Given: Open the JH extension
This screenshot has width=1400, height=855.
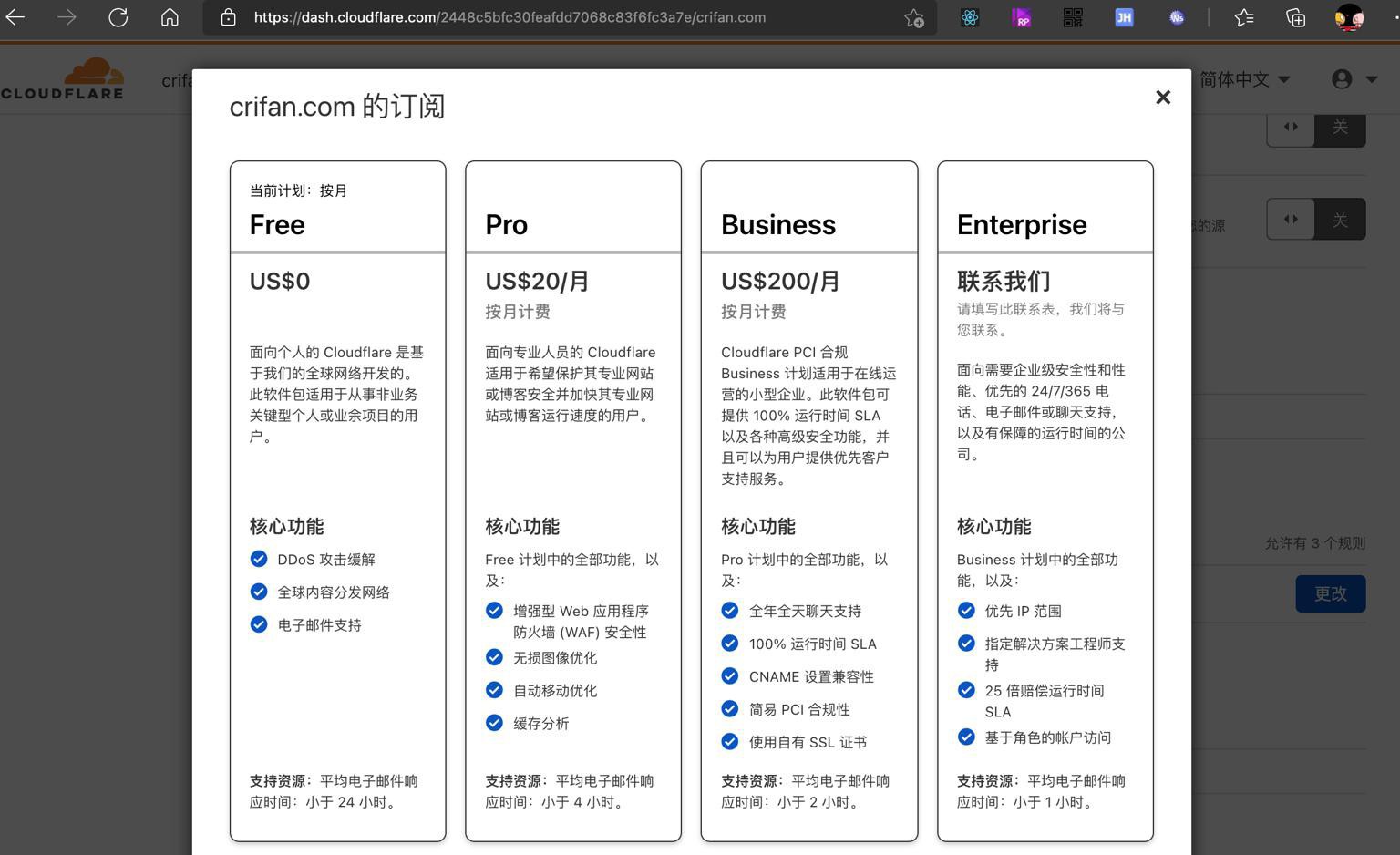Looking at the screenshot, I should (x=1124, y=17).
